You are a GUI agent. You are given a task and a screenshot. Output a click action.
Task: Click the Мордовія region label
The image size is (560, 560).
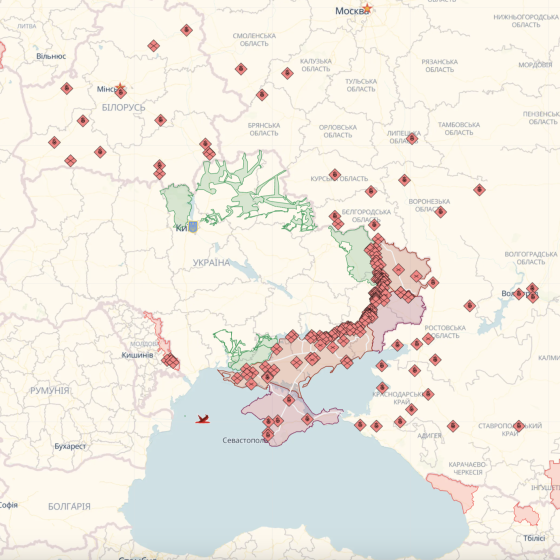click(x=535, y=65)
